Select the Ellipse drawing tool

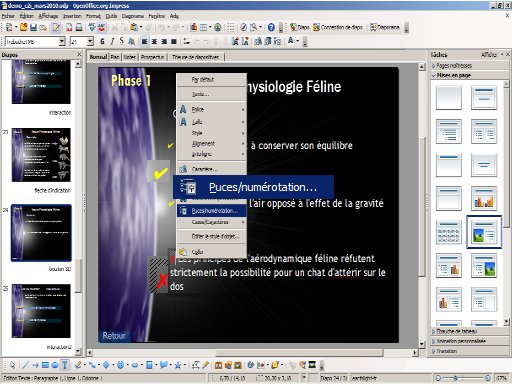click(55, 365)
